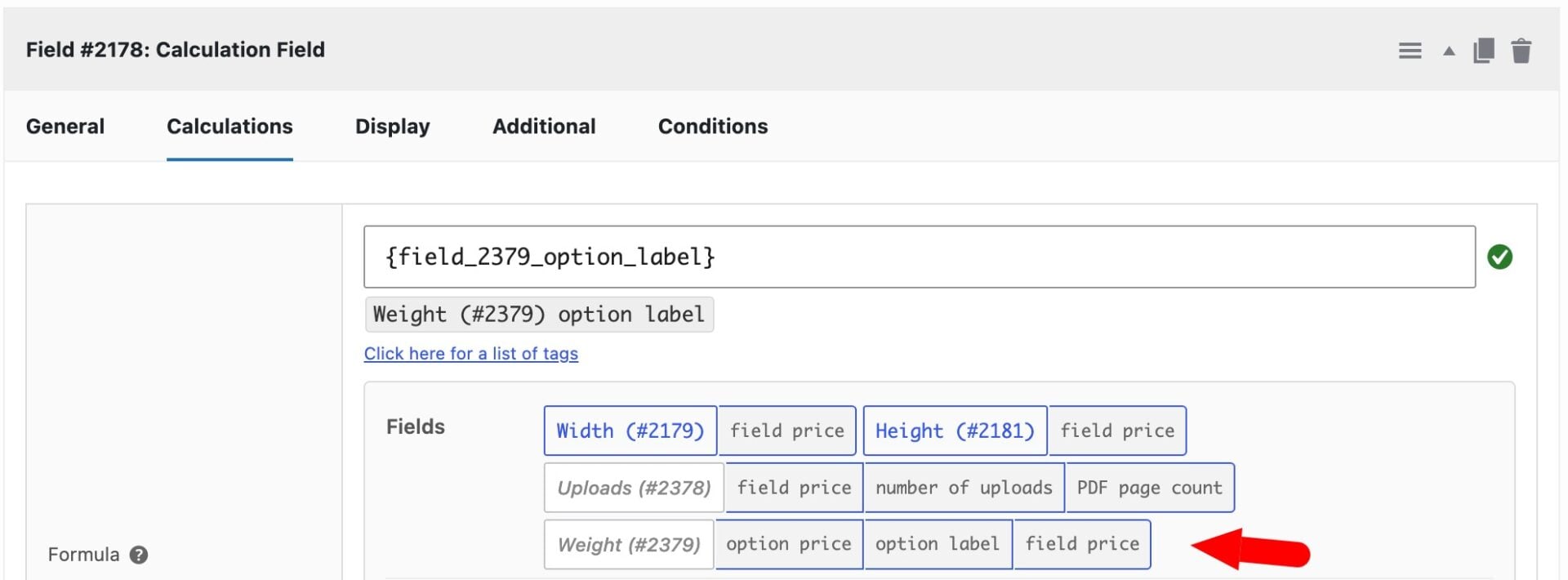Switch to the Calculations tab

[229, 126]
